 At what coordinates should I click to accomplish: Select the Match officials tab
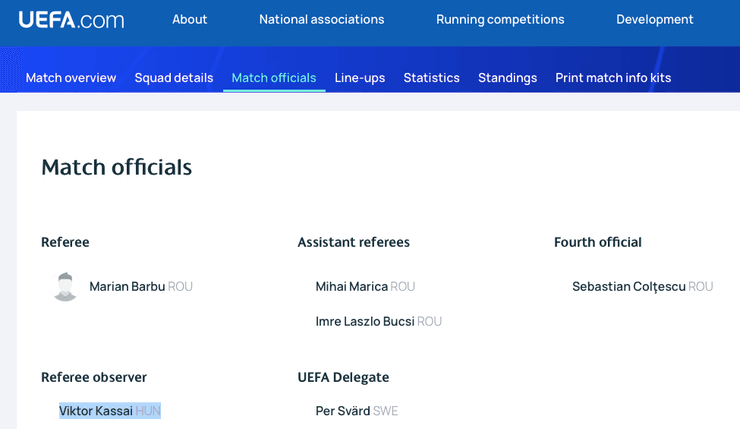click(x=273, y=78)
